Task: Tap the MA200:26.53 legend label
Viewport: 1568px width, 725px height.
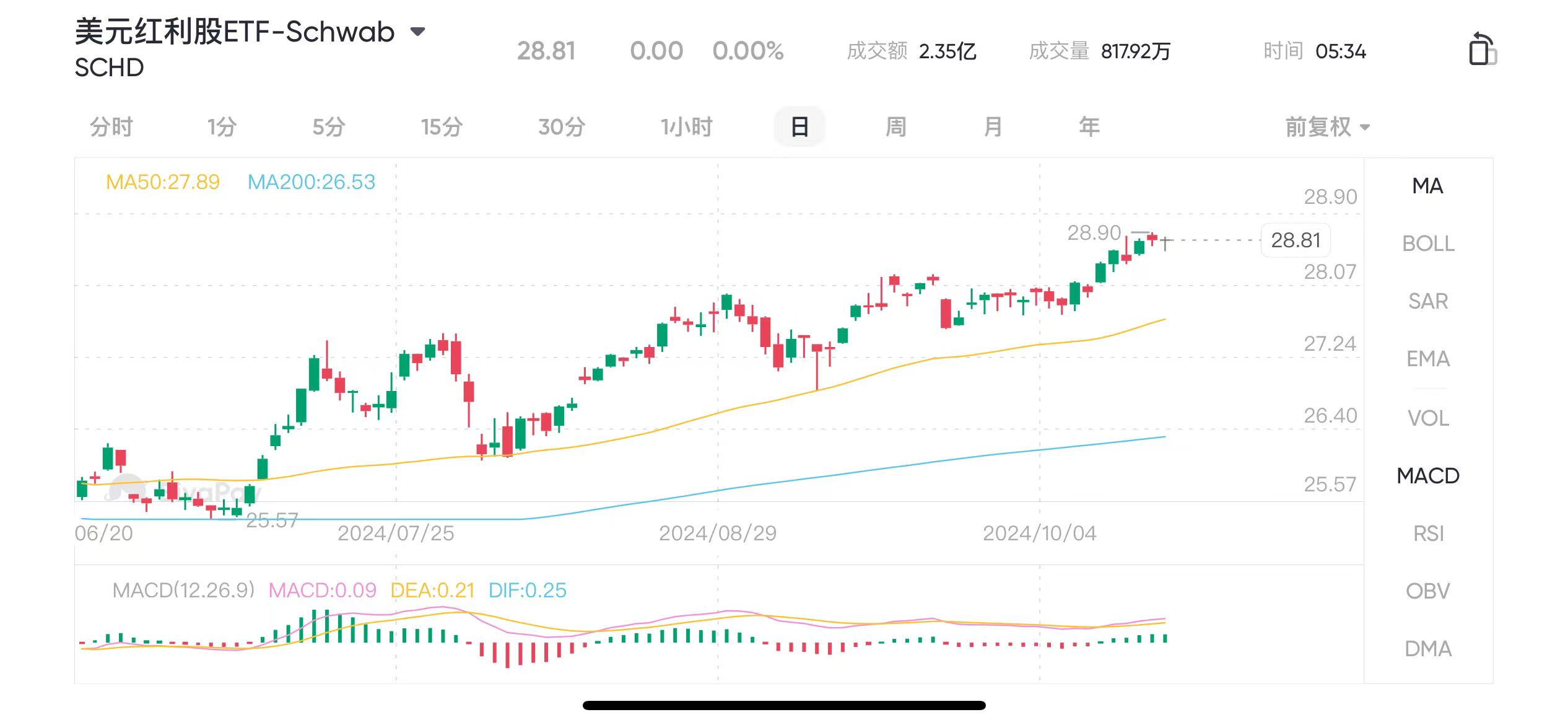Action: point(311,182)
